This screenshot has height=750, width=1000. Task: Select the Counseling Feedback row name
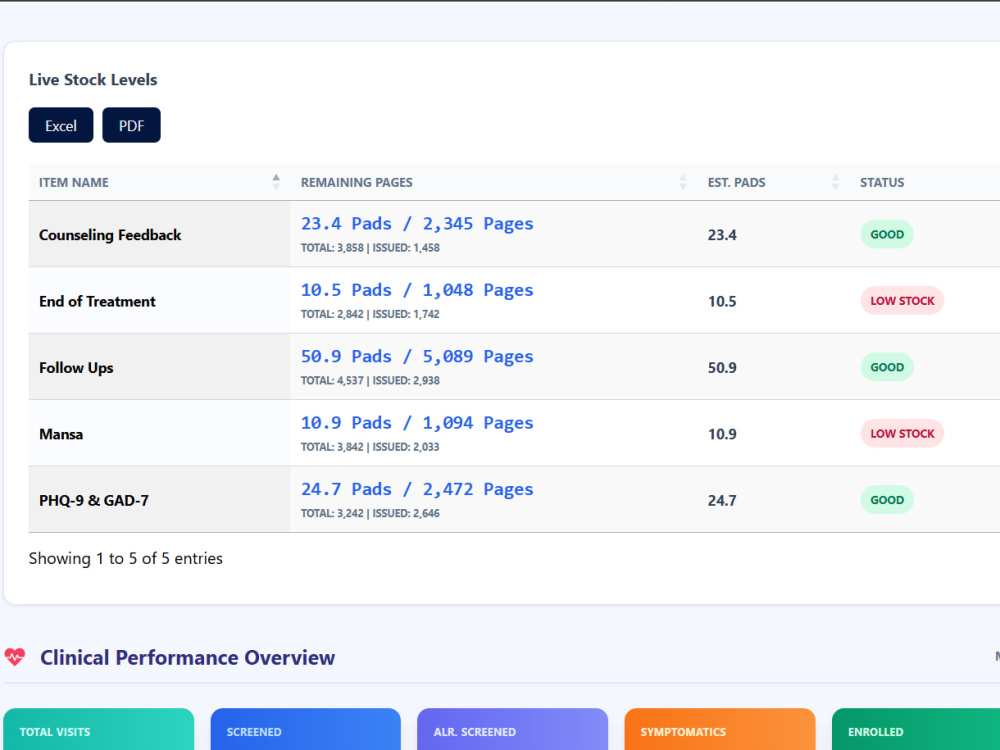pyautogui.click(x=110, y=235)
